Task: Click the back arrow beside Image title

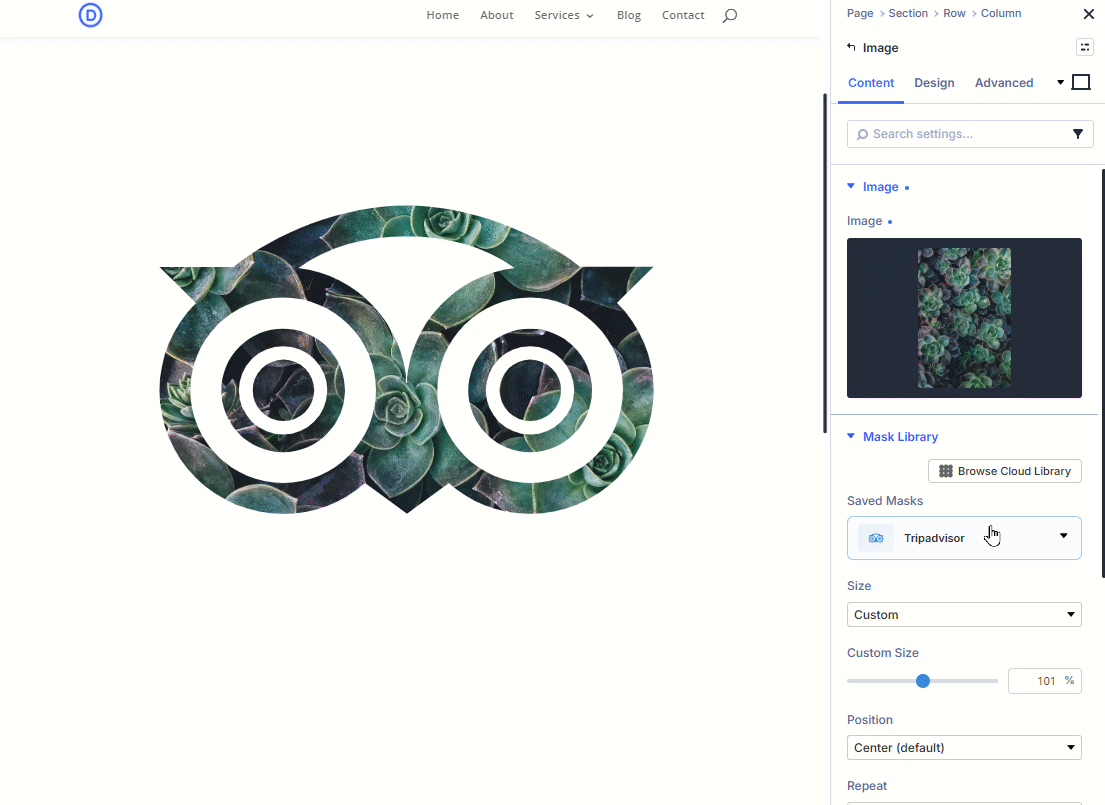Action: tap(851, 47)
